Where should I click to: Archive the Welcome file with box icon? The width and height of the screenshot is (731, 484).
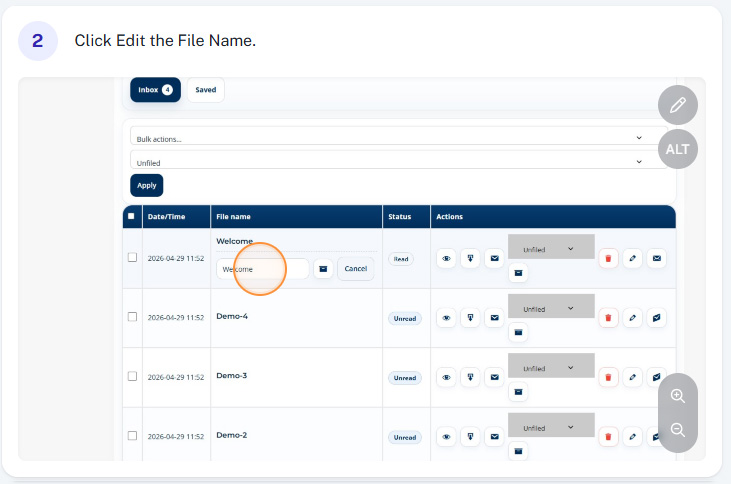click(x=518, y=273)
